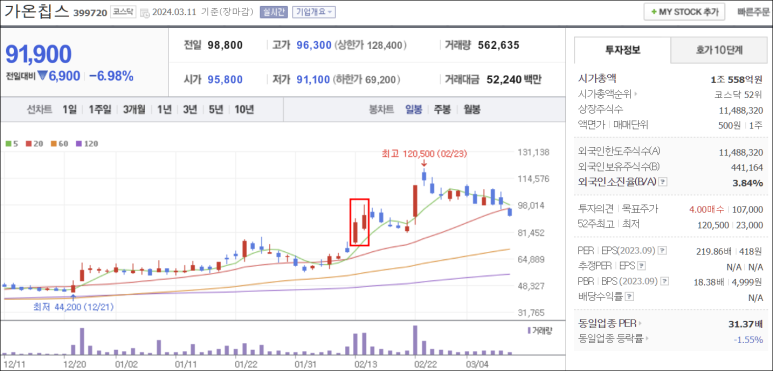This screenshot has width=773, height=371.
Task: Click the help icon next to 외국인소진율(B/A)
Action: [663, 182]
